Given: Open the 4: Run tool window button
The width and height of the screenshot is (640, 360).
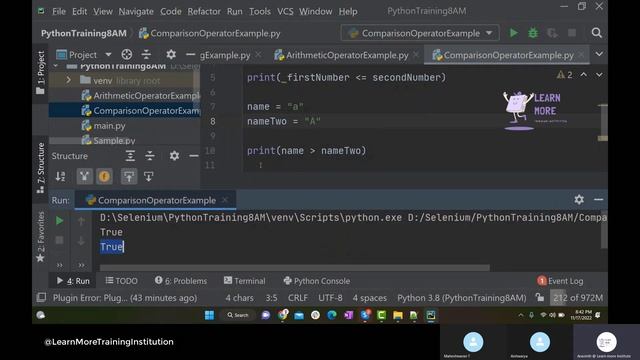Looking at the screenshot, I should [x=73, y=281].
